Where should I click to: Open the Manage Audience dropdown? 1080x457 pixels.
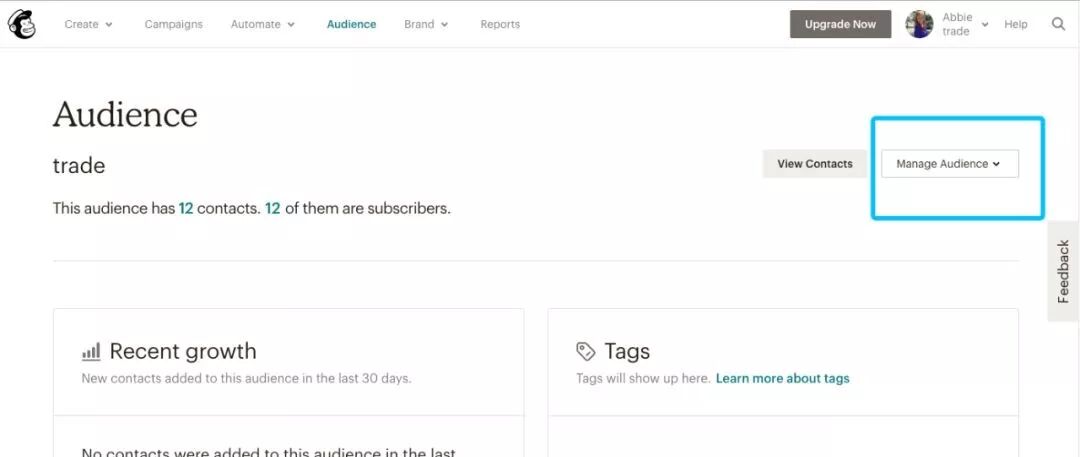(950, 164)
